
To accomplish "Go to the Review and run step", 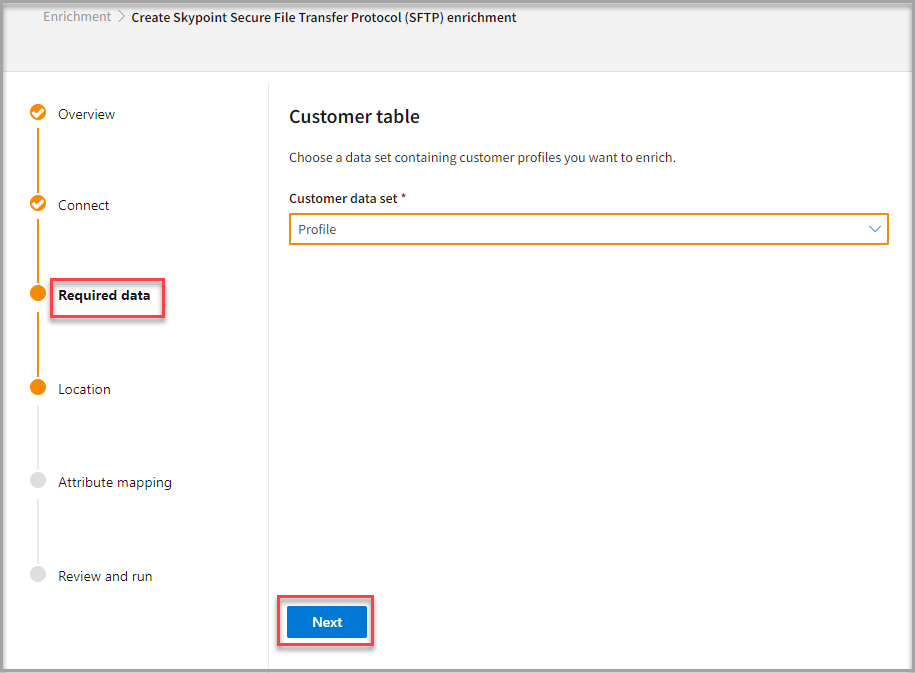I will pos(105,576).
